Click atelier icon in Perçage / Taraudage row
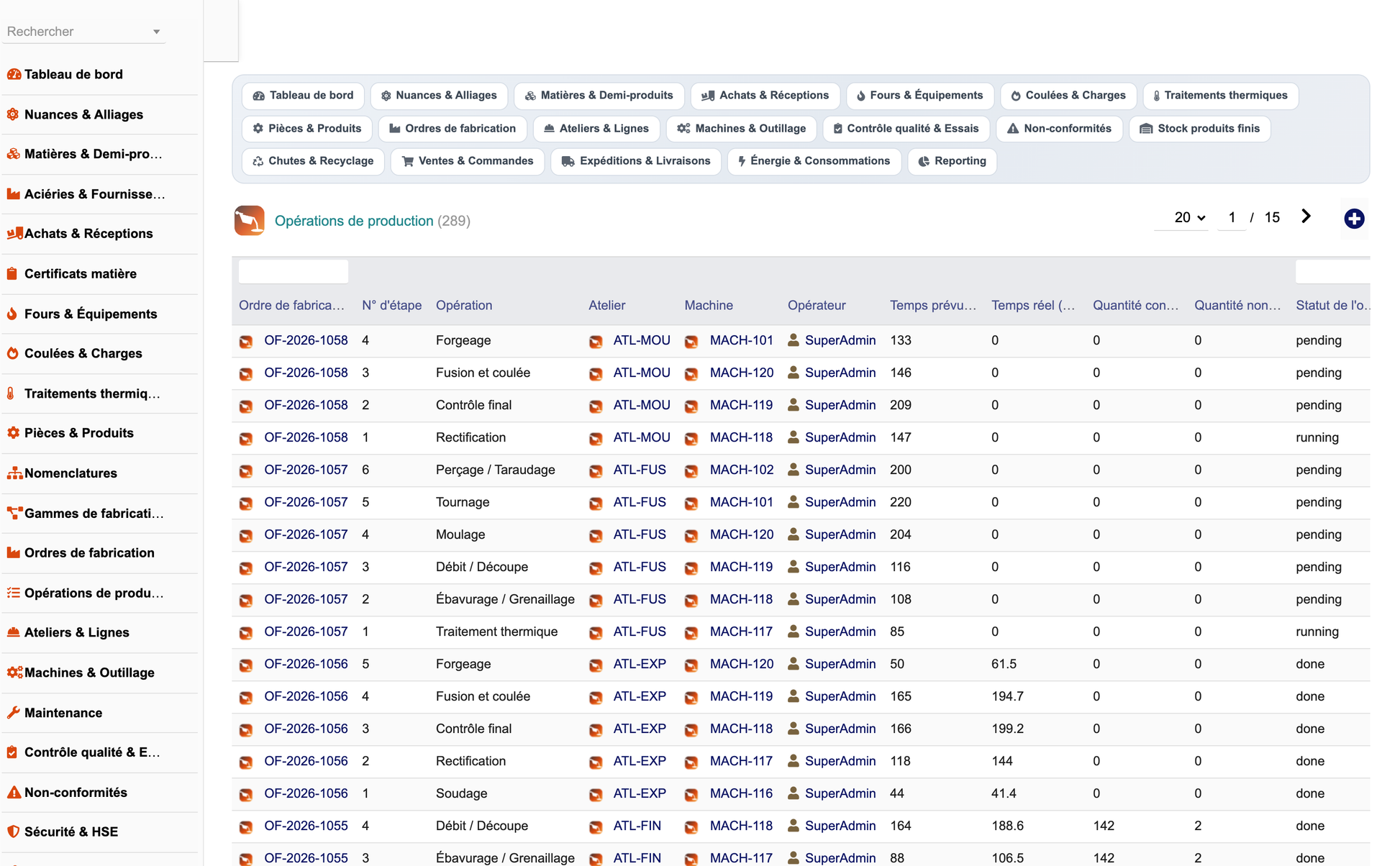The image size is (1400, 866). [x=596, y=470]
